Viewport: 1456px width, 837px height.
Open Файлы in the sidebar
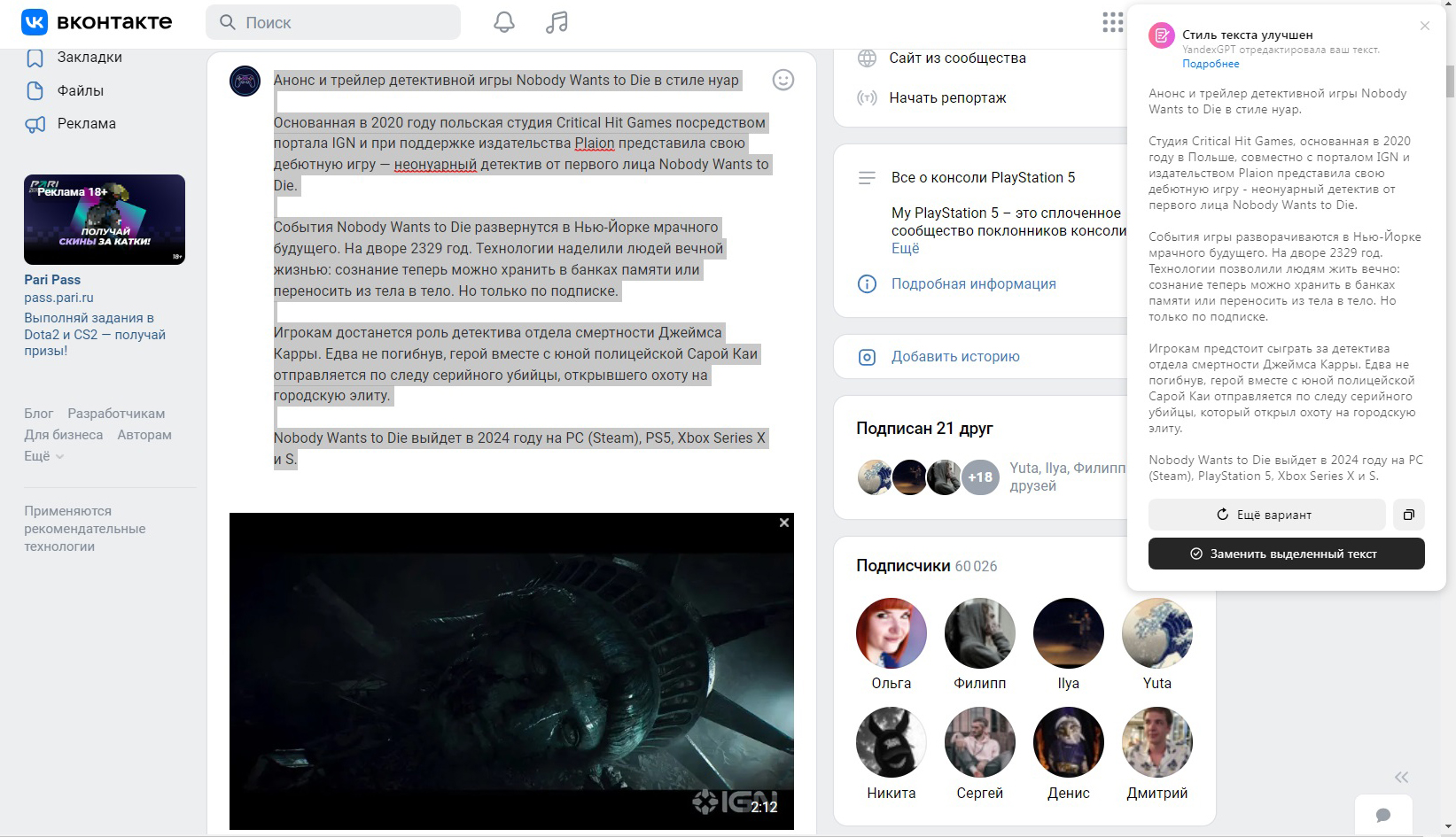(81, 90)
